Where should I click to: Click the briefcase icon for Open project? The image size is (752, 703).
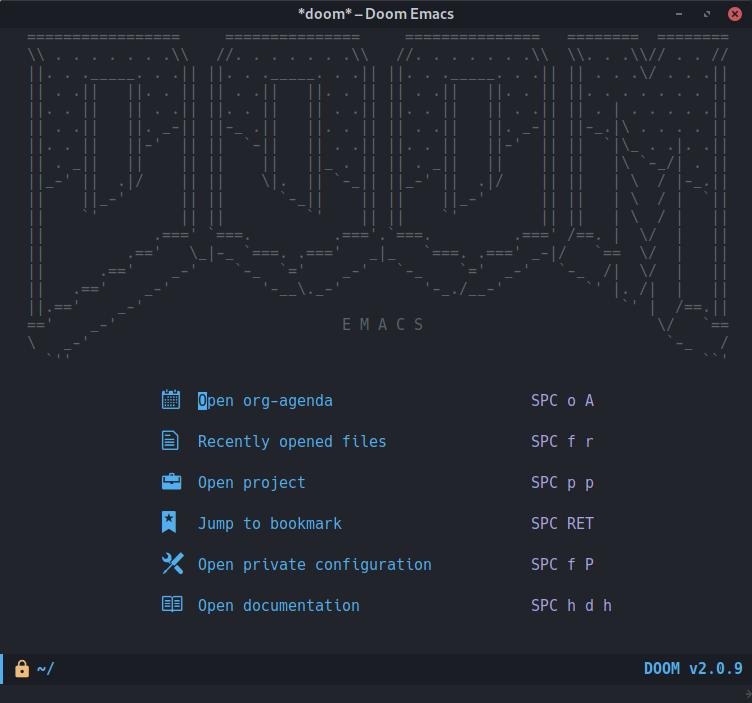click(171, 481)
